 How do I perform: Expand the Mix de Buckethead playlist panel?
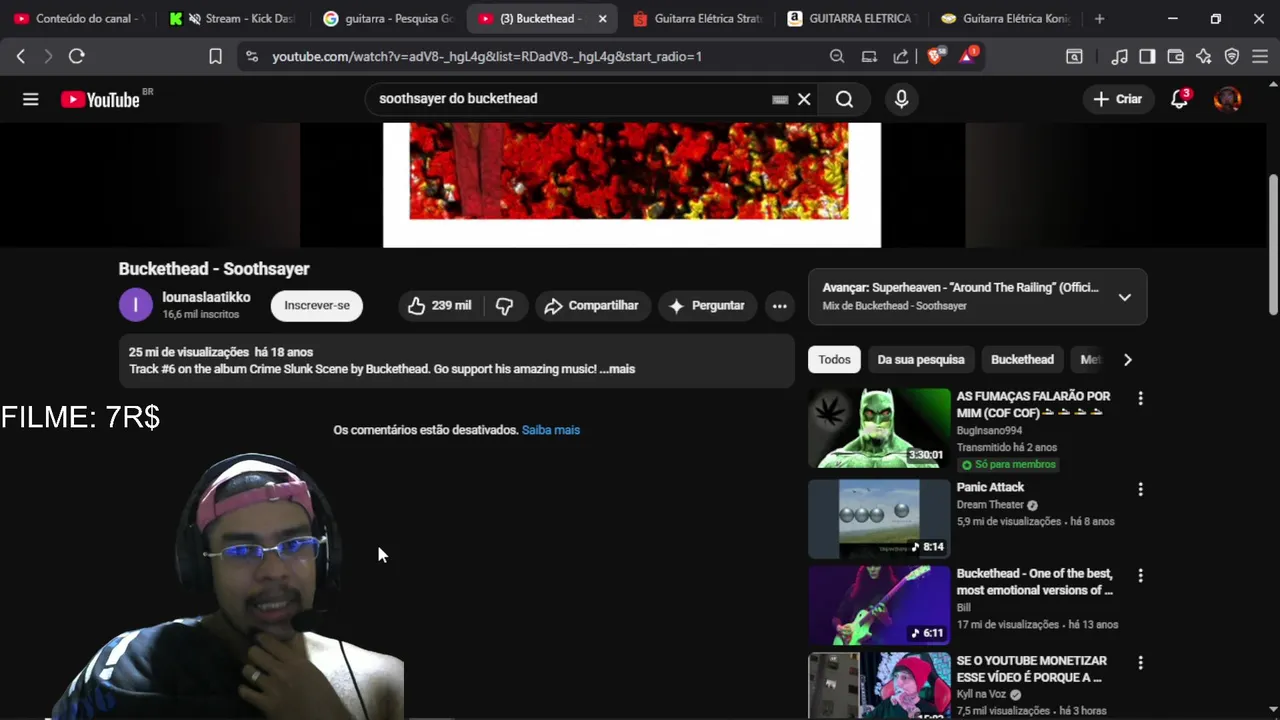tap(1125, 297)
